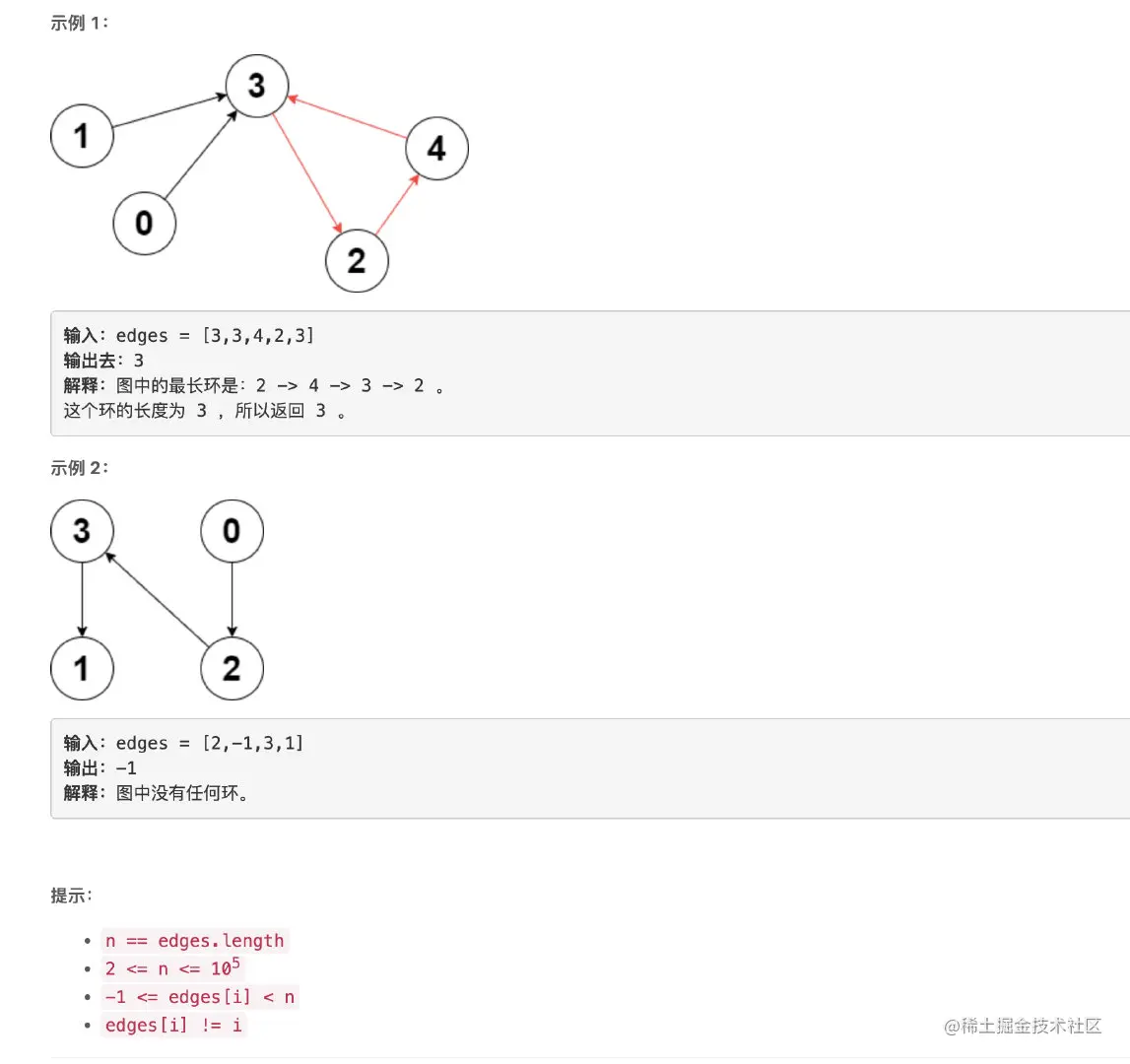Click the n == edges.length constraint
This screenshot has width=1130, height=1064.
coord(195,941)
